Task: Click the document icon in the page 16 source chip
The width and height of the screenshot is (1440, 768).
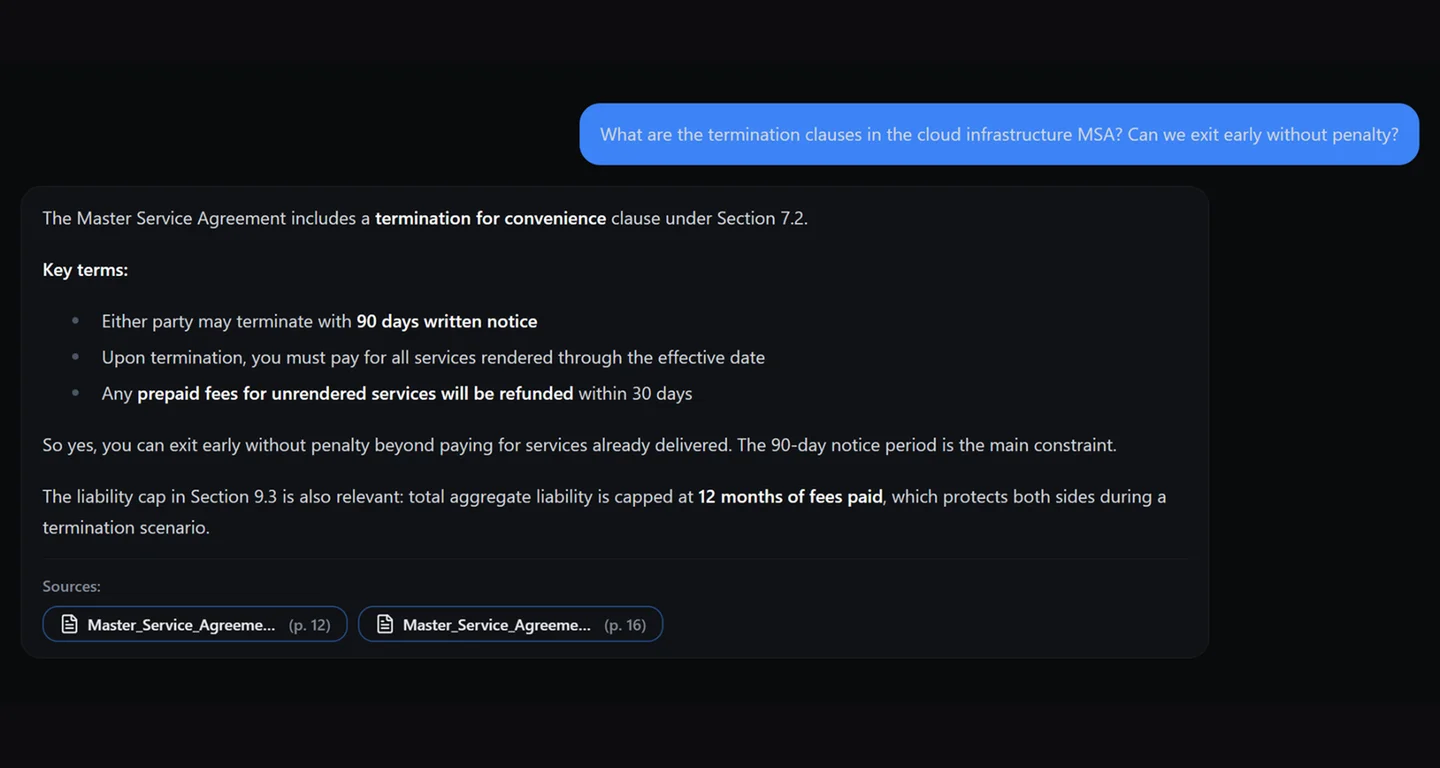Action: 385,624
